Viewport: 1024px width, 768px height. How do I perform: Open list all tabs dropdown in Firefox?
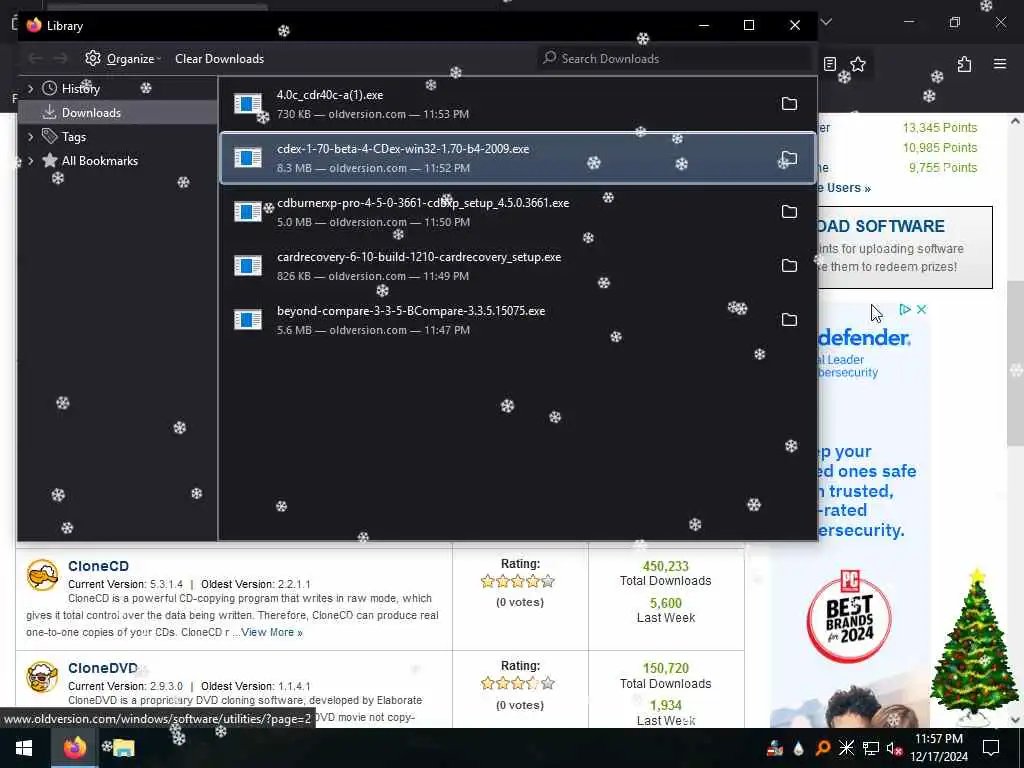tap(826, 22)
